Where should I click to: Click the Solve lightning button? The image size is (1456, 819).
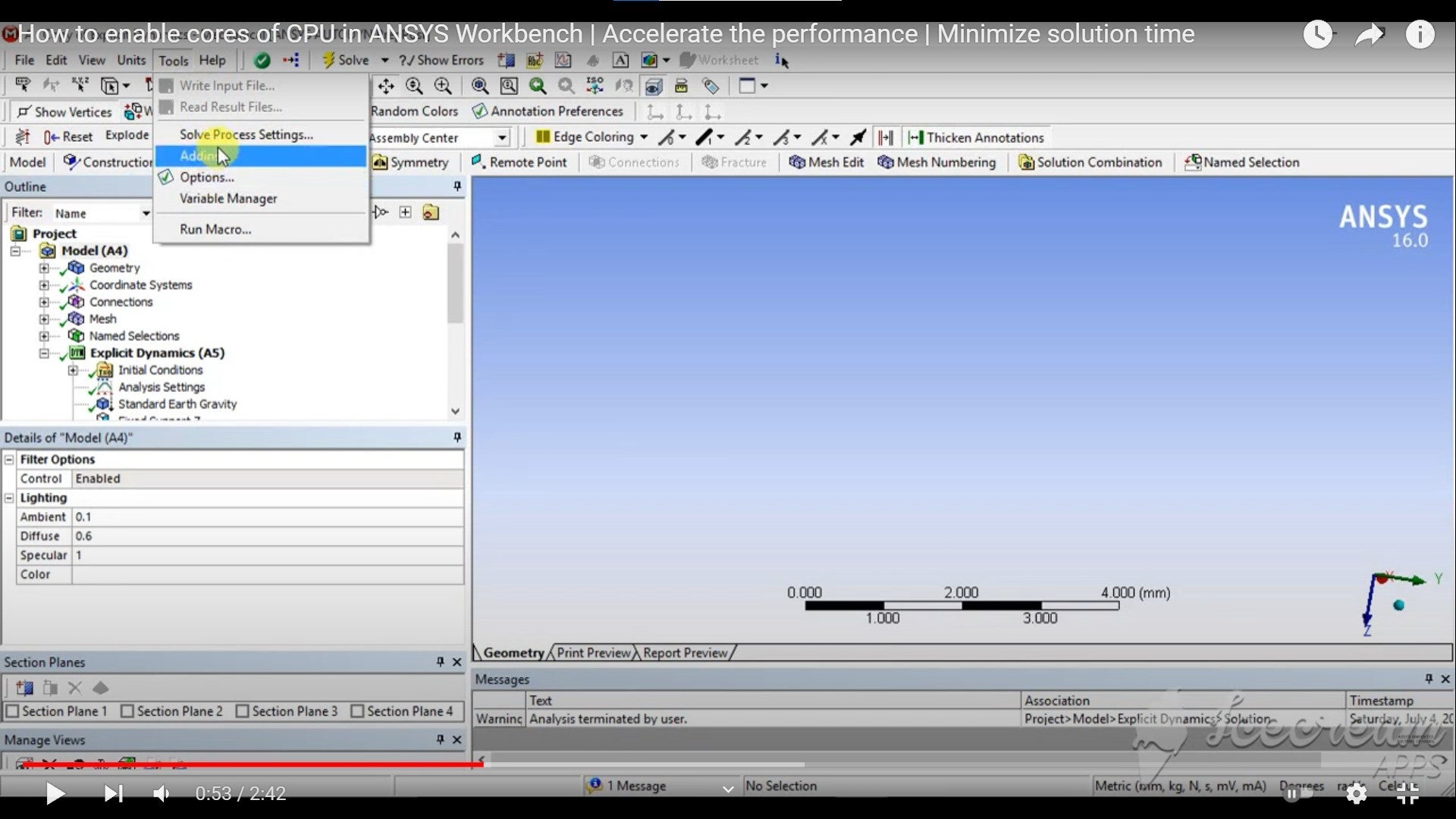pyautogui.click(x=345, y=60)
